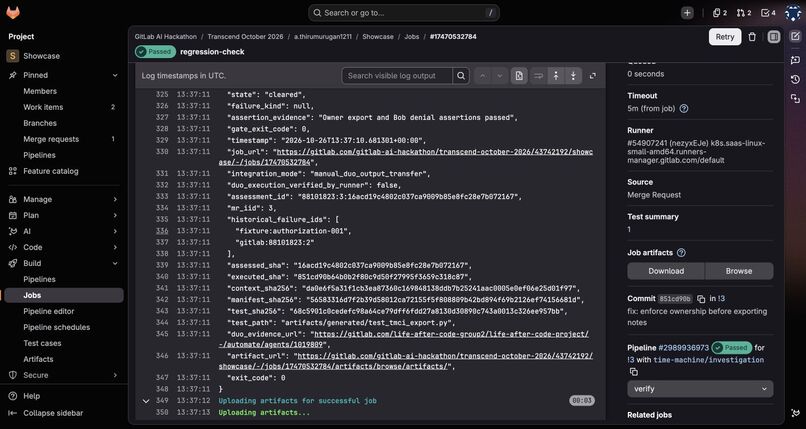
Task: Select Jobs under Build
Action: click(x=64, y=295)
